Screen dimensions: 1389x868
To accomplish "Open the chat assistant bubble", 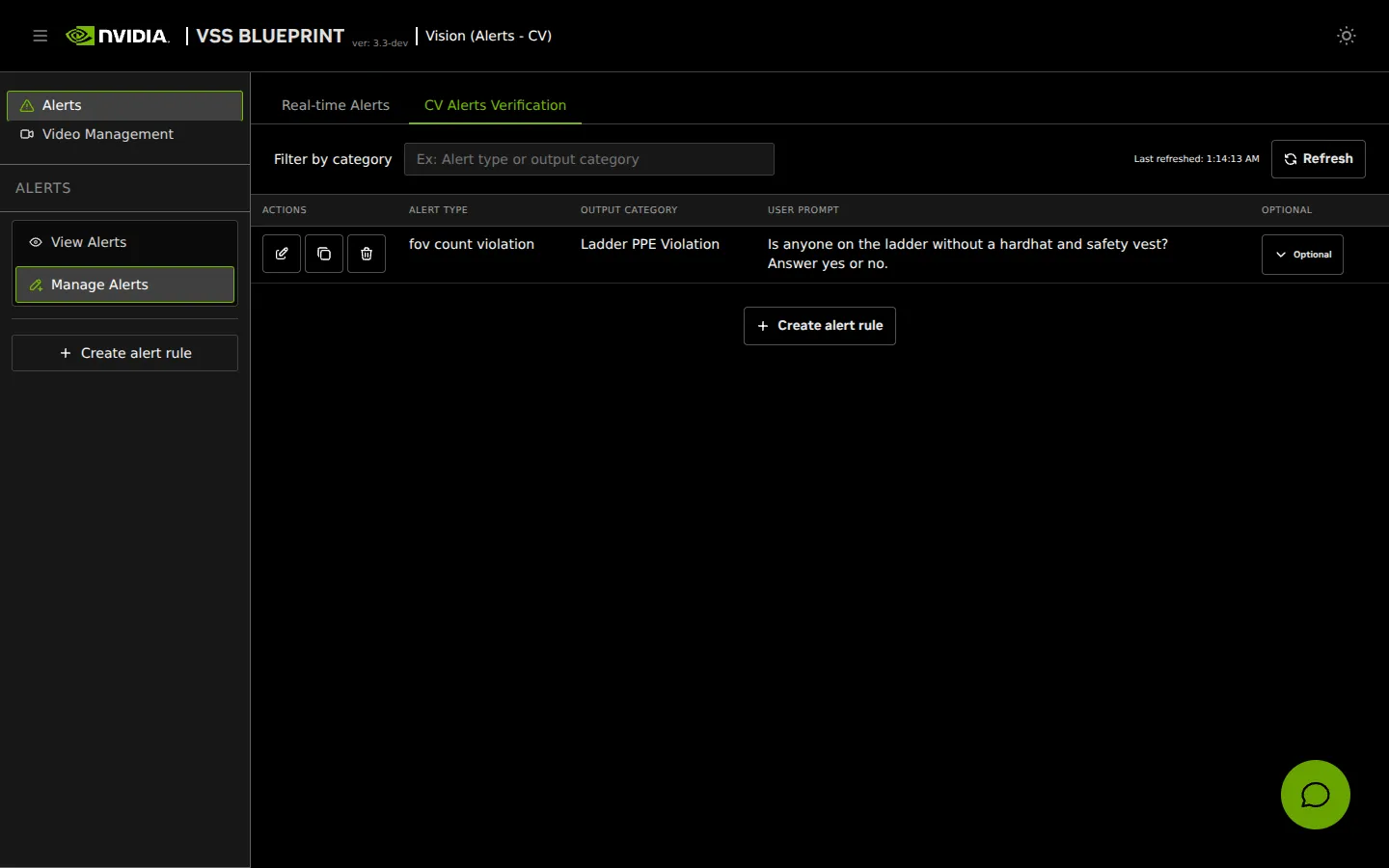I will coord(1316,795).
